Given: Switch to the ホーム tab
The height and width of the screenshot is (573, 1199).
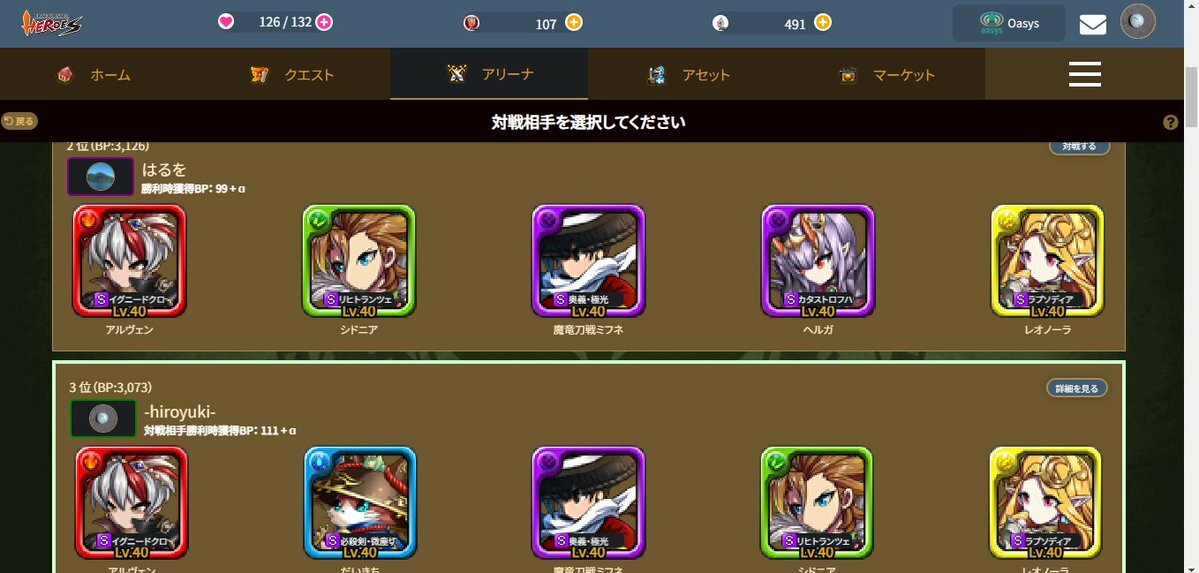Looking at the screenshot, I should click(94, 75).
